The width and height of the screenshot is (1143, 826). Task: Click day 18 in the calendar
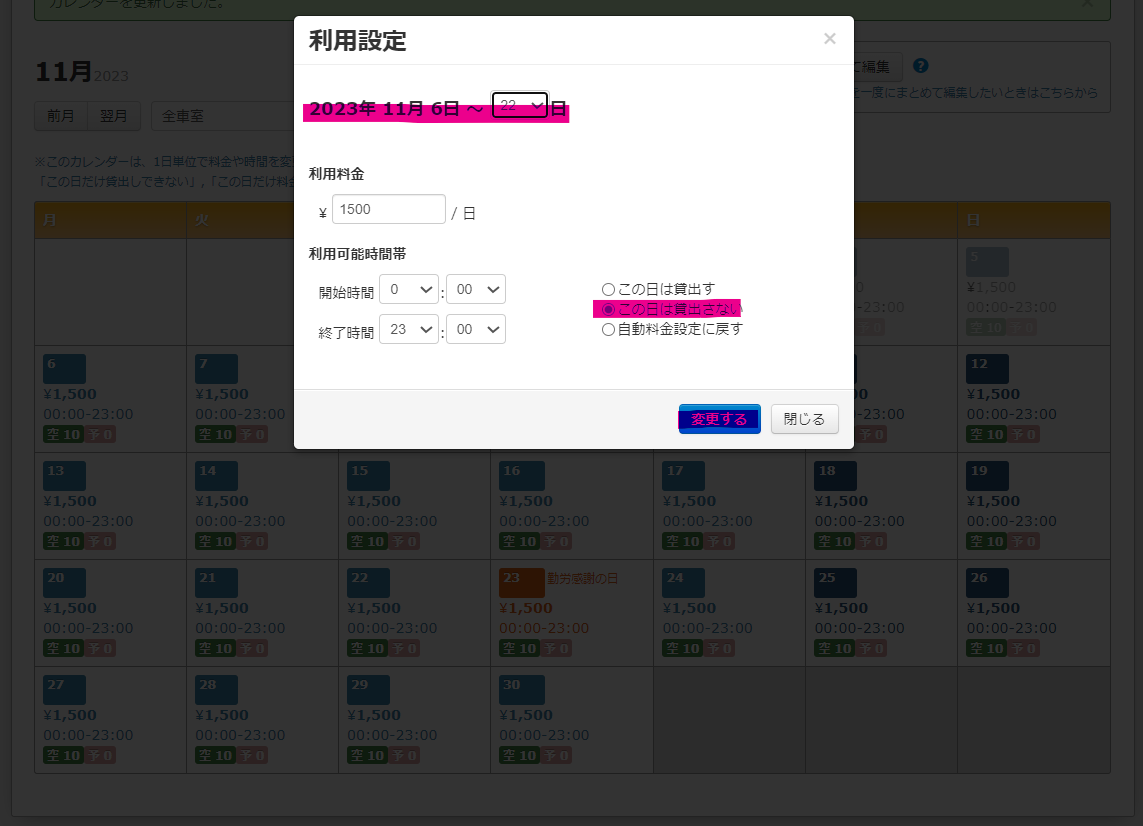[835, 476]
